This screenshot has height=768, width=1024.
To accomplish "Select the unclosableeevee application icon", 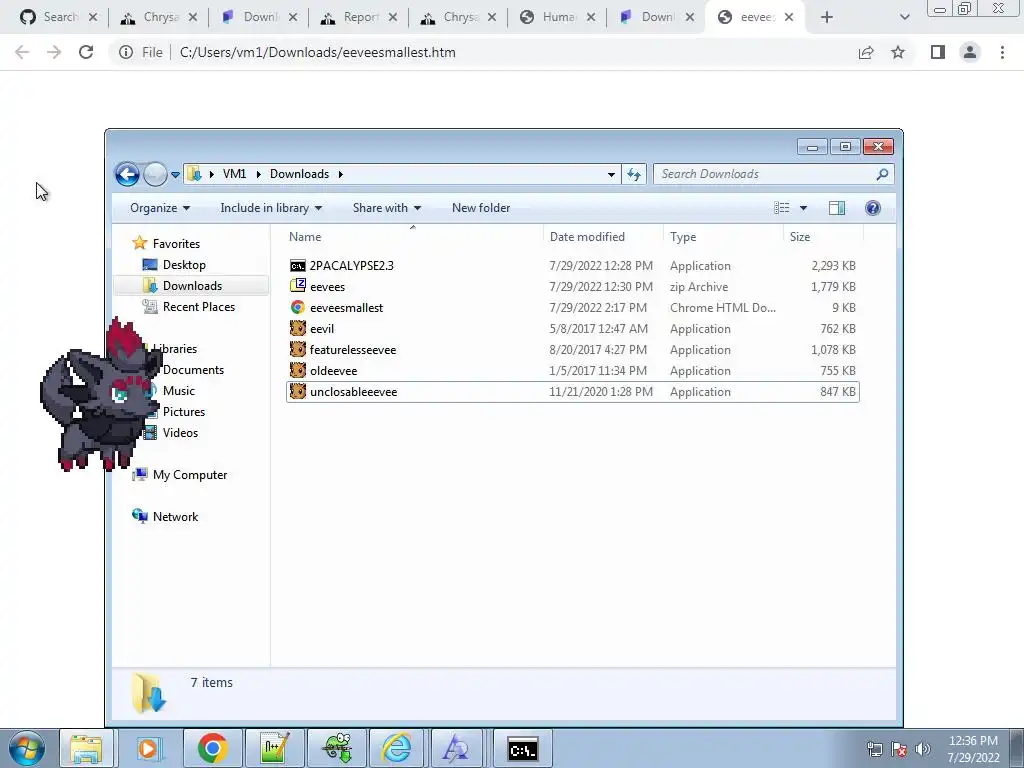I will (298, 391).
